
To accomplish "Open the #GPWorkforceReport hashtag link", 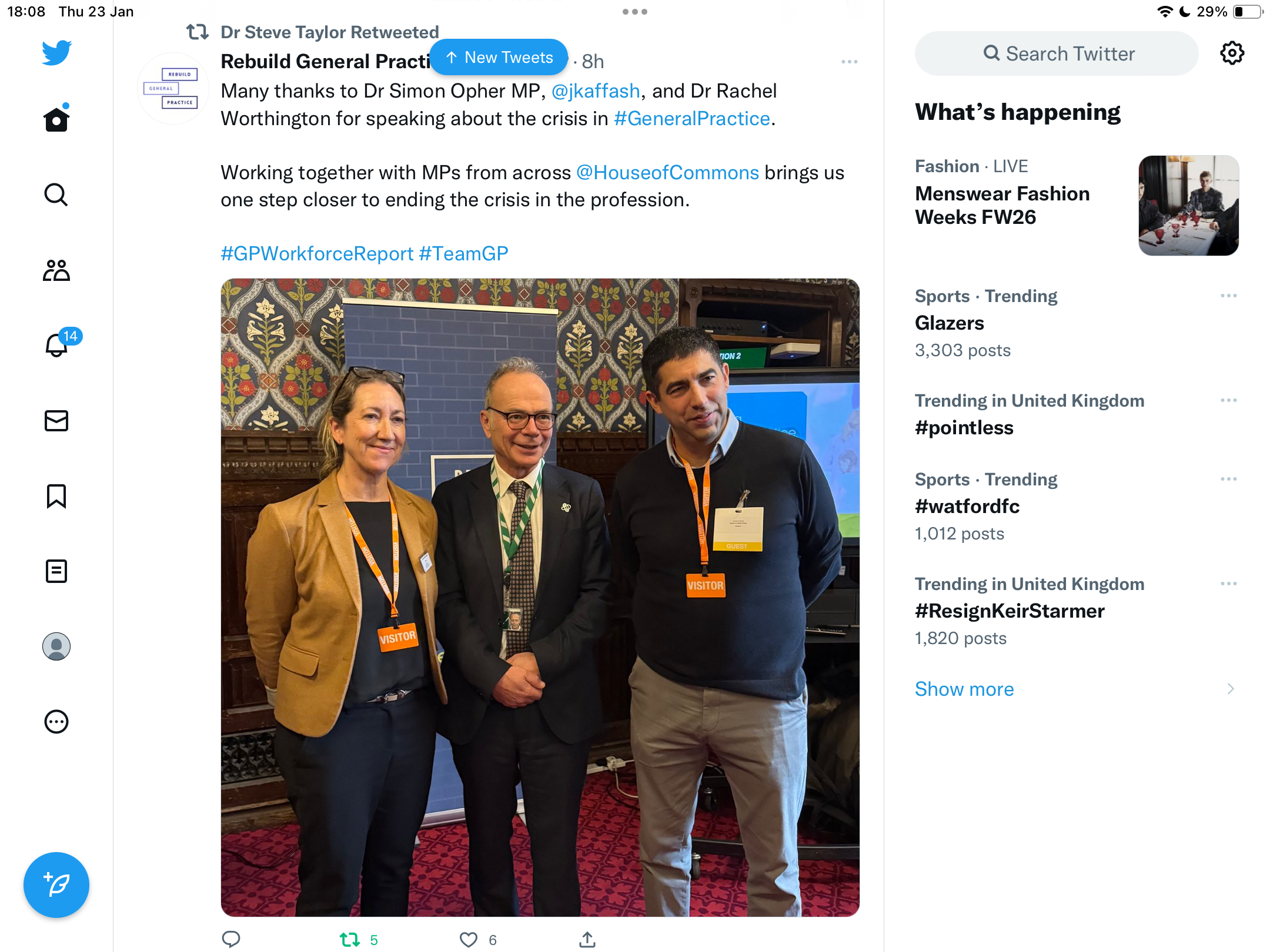I will tap(317, 253).
